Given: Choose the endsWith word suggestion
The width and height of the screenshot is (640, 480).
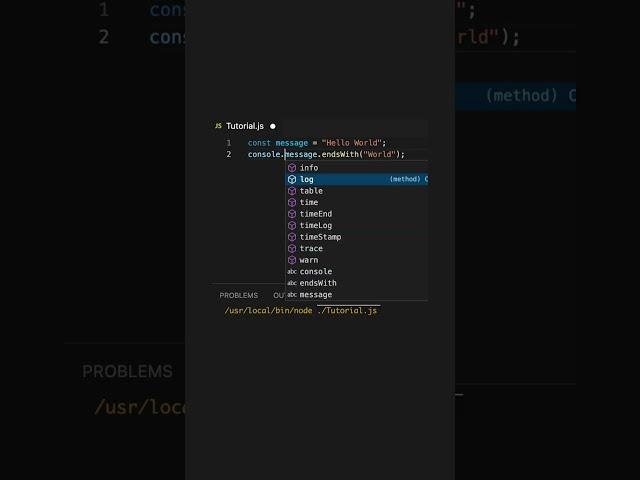Looking at the screenshot, I should pyautogui.click(x=356, y=283).
